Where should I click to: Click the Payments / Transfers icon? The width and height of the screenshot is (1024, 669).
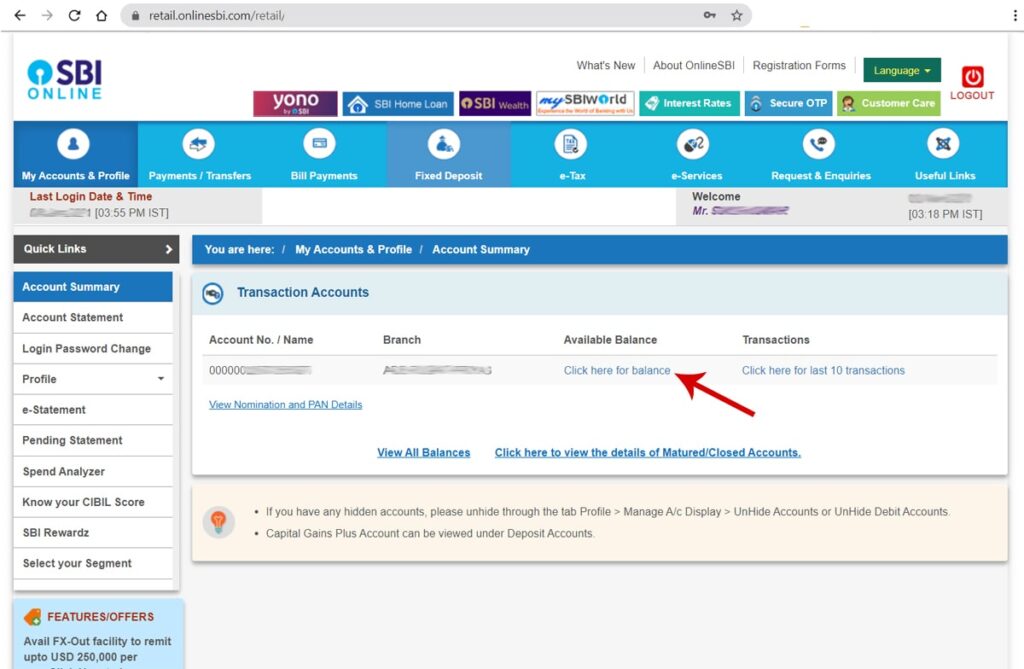(199, 144)
